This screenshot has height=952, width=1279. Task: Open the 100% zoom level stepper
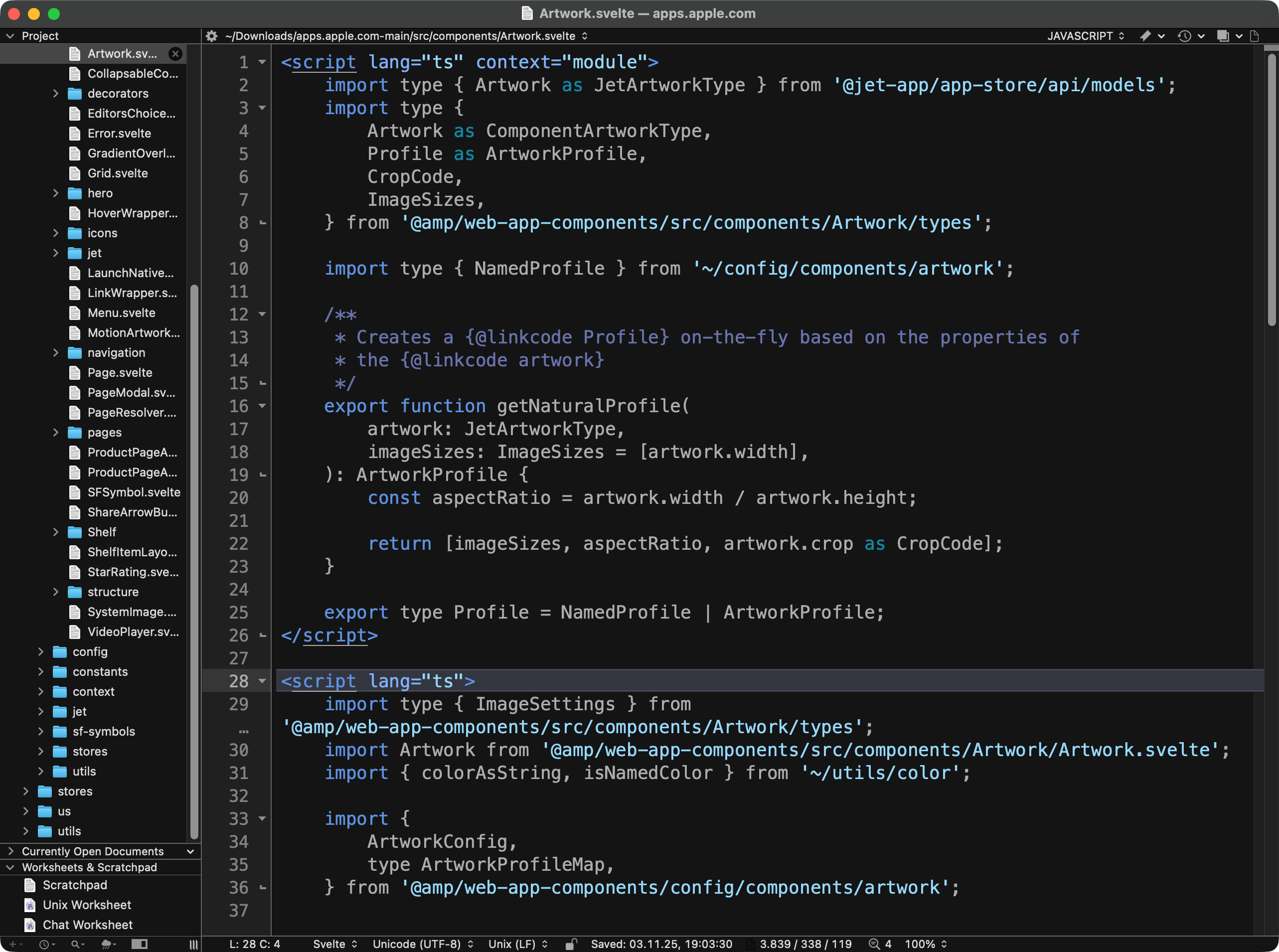(x=926, y=944)
